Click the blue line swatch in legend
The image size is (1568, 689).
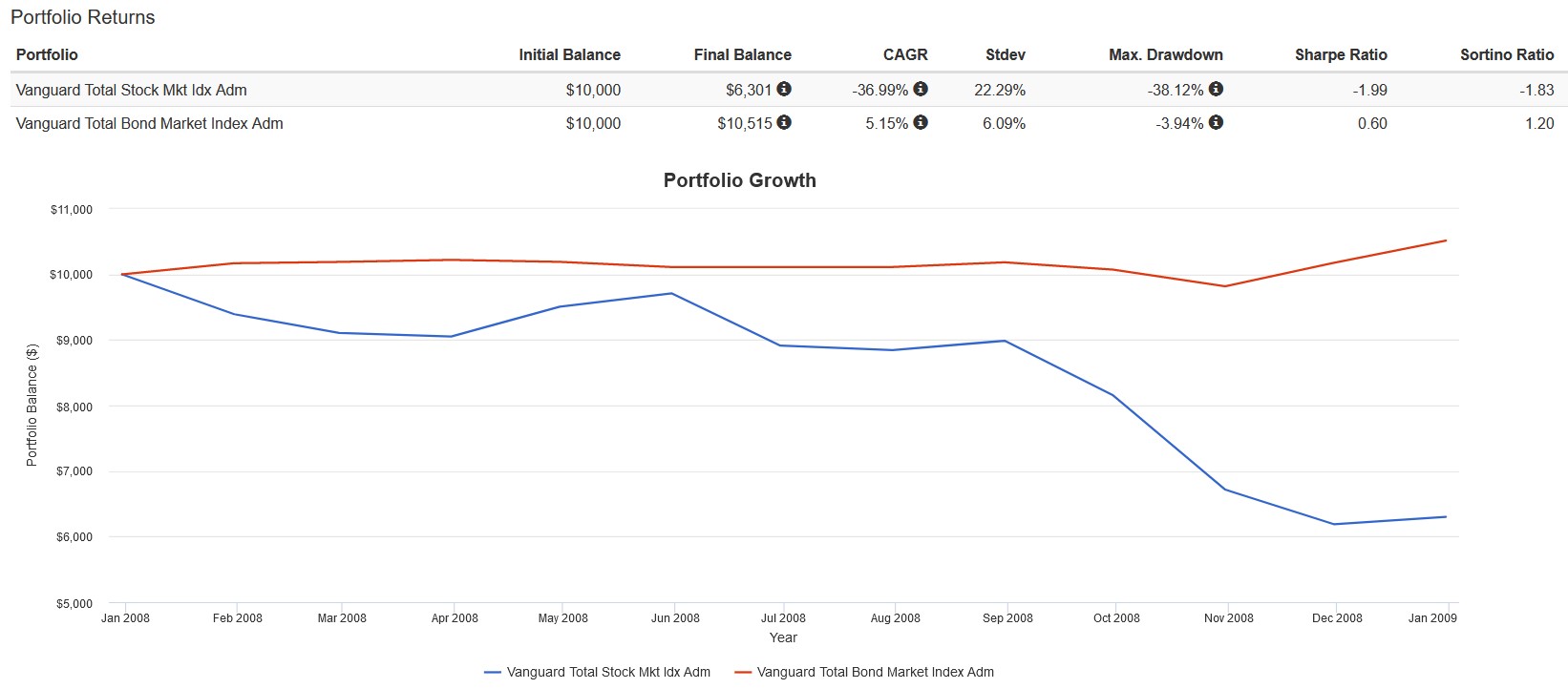(493, 672)
